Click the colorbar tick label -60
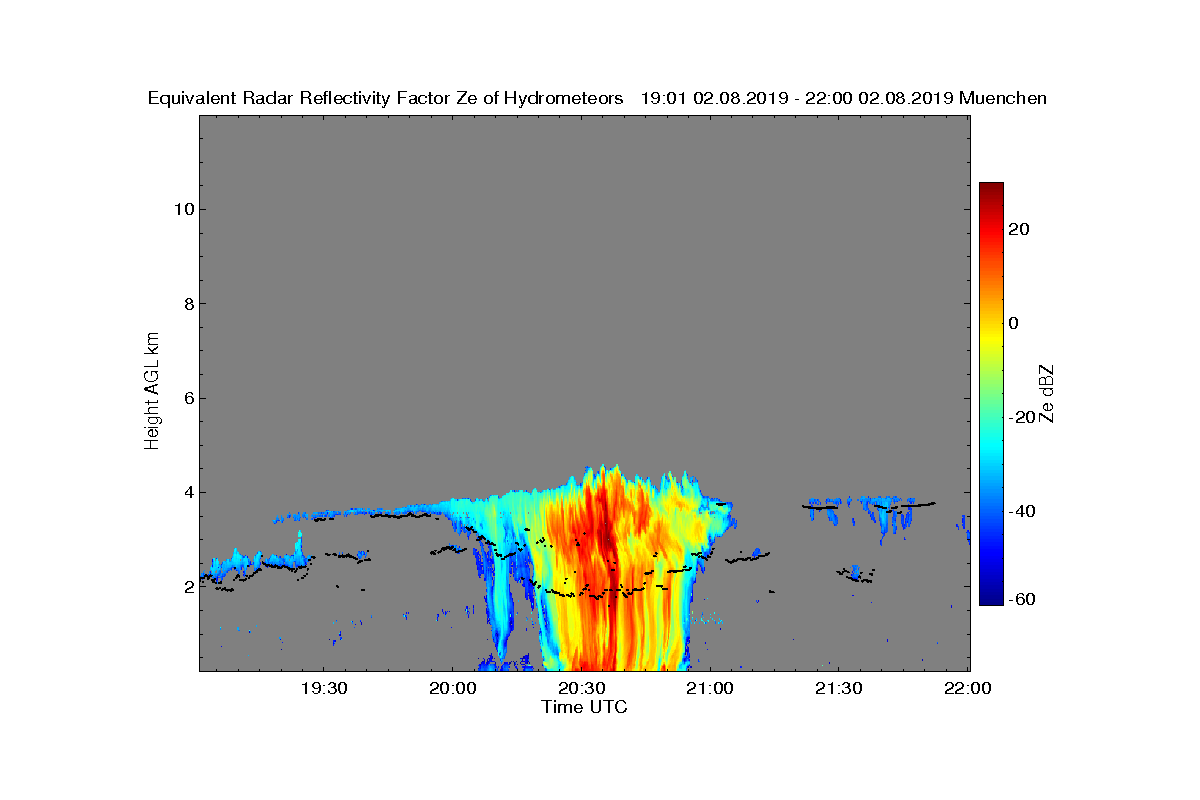1200x800 pixels. (1022, 599)
